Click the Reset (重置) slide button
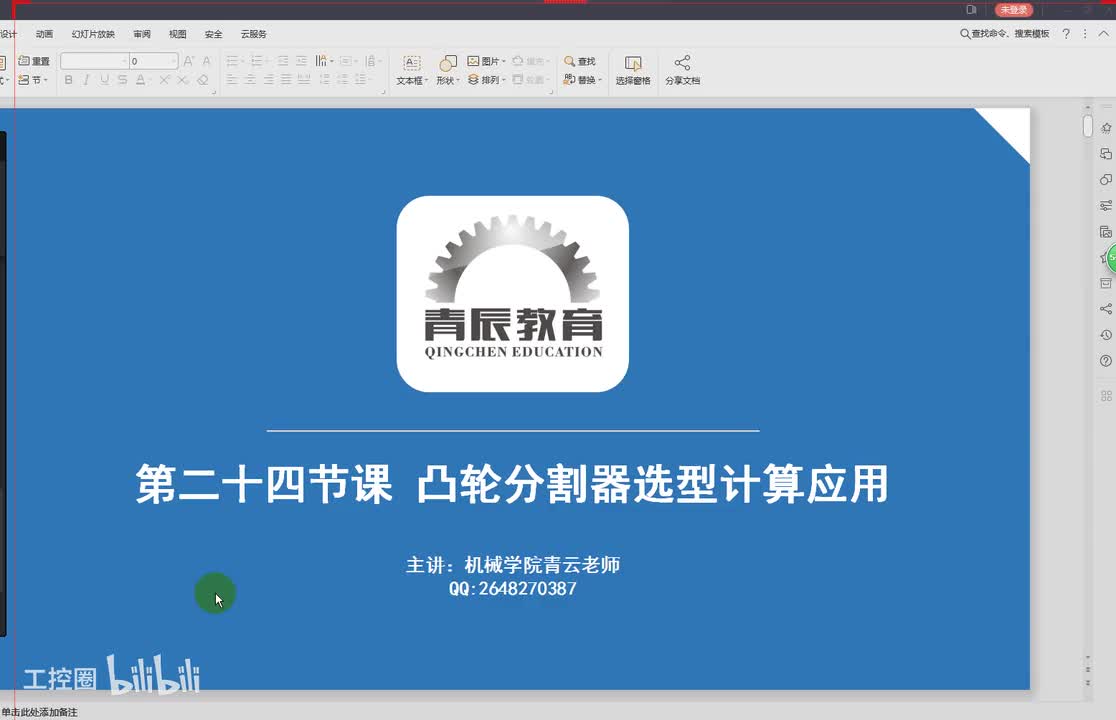This screenshot has width=1116, height=720. click(x=34, y=61)
